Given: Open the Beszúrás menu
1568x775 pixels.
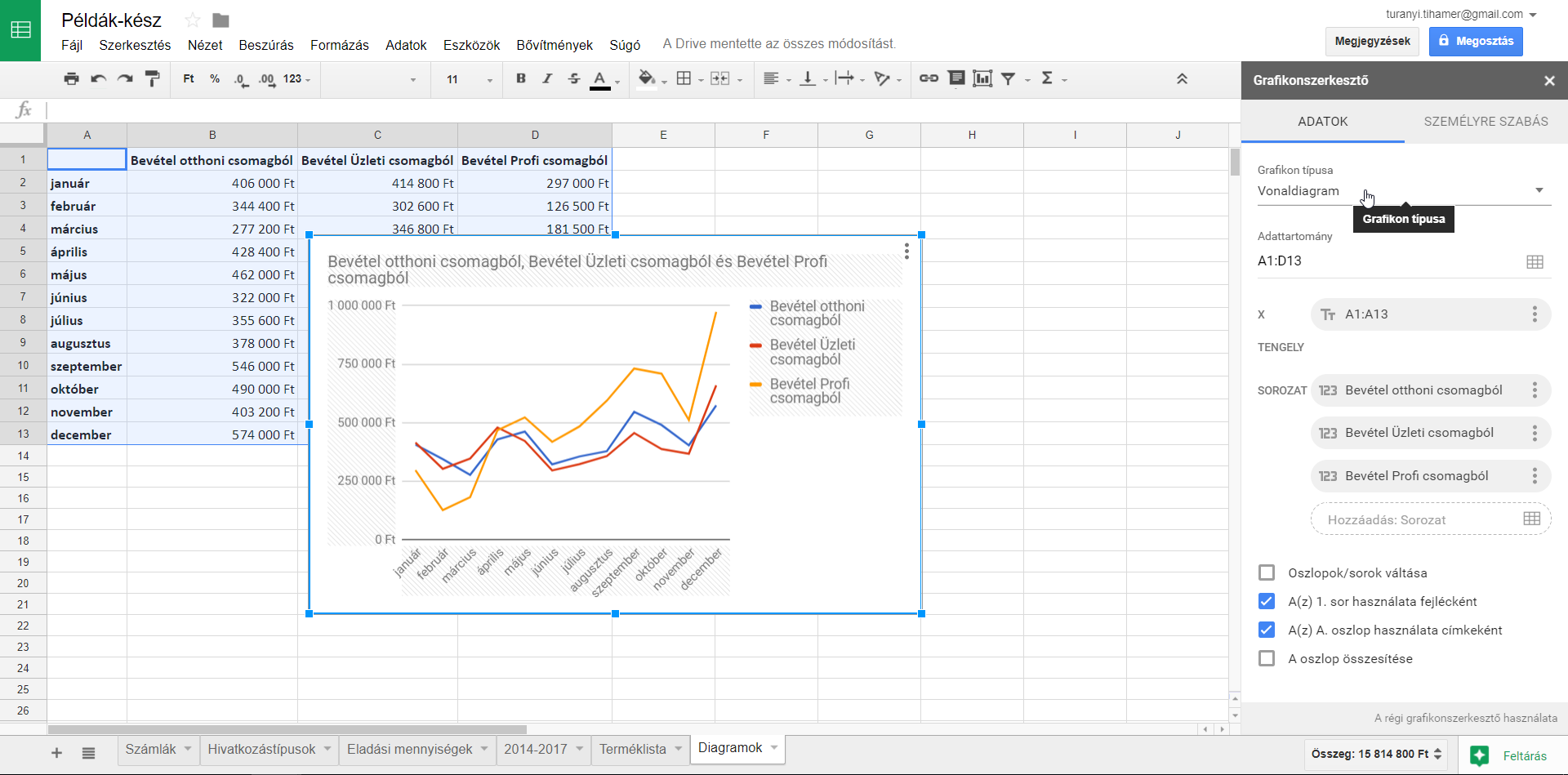Looking at the screenshot, I should 265,45.
